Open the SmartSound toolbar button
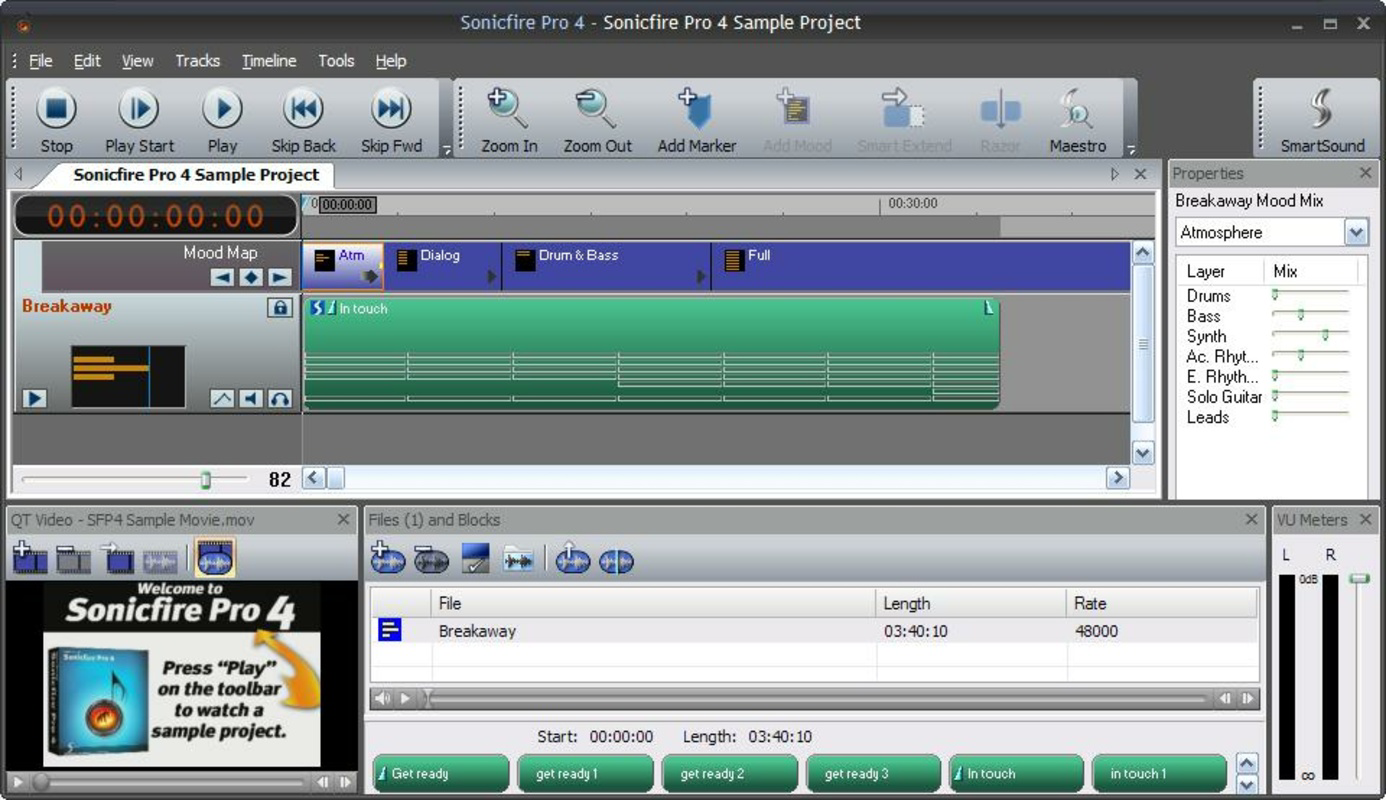1386x800 pixels. (x=1323, y=119)
